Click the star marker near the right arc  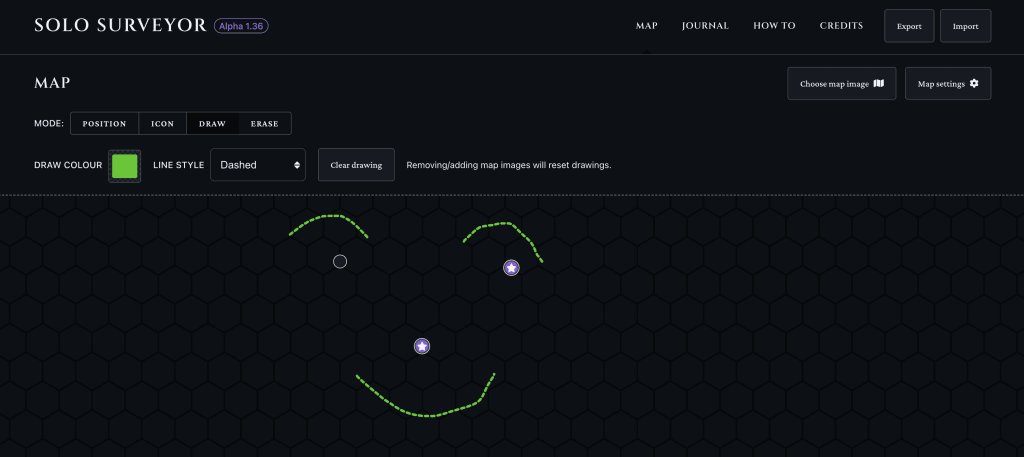[x=511, y=267]
